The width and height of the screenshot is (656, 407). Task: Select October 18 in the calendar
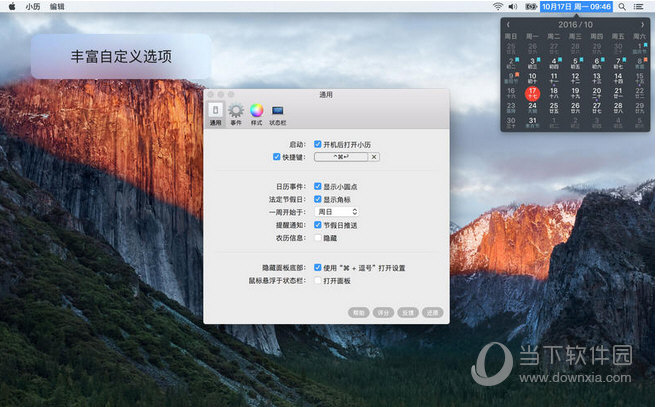[554, 93]
